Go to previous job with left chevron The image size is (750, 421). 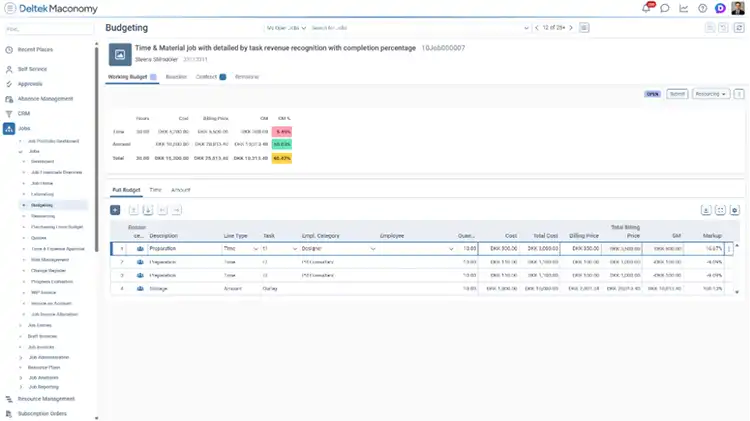[537, 28]
